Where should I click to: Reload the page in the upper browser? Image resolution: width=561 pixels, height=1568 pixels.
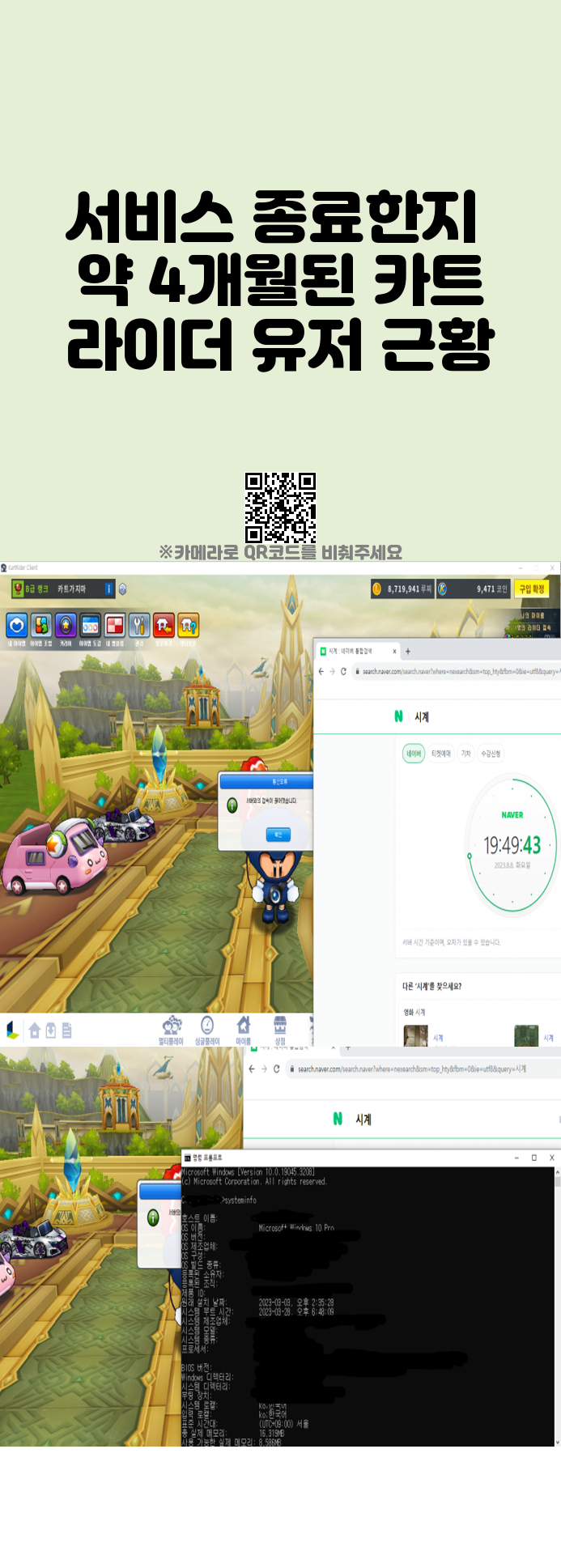tap(343, 671)
